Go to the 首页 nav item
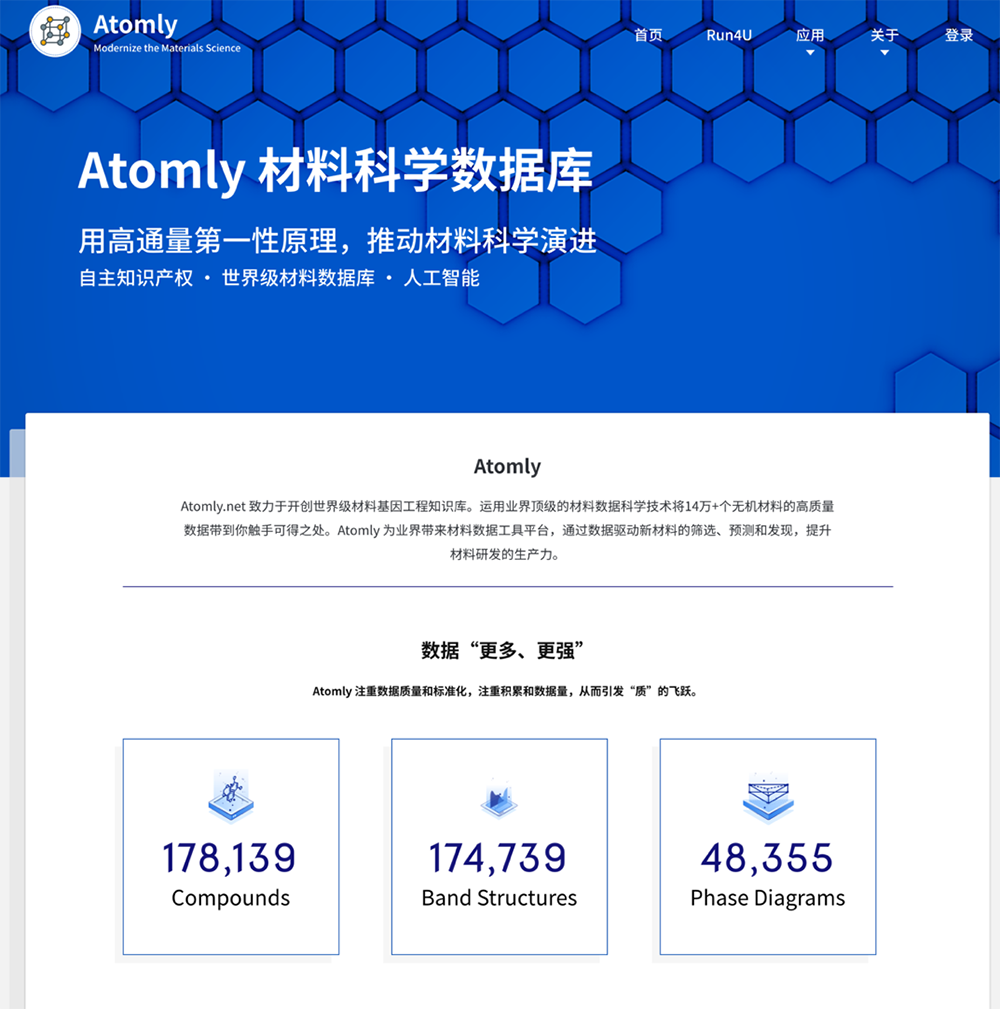Image resolution: width=1000 pixels, height=1009 pixels. click(x=648, y=35)
